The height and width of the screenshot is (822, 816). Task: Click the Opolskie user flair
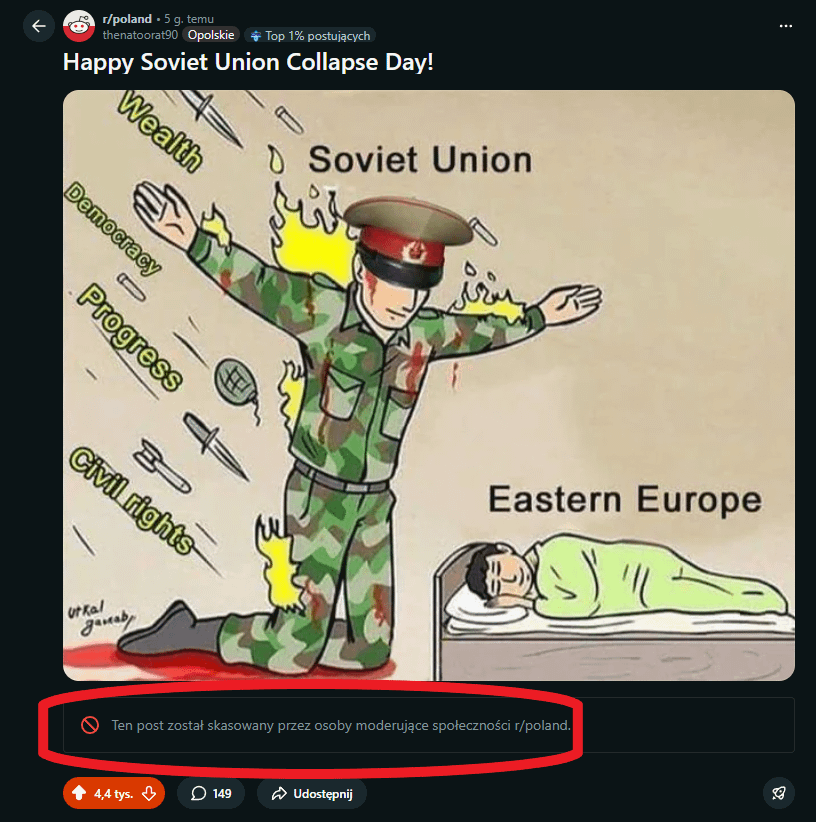[210, 36]
